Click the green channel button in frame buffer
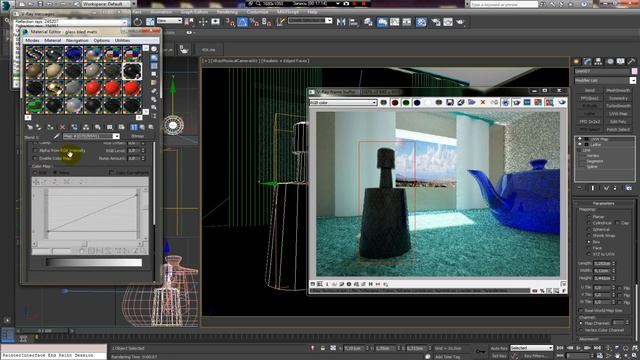Image resolution: width=640 pixels, height=360 pixels. pos(406,102)
